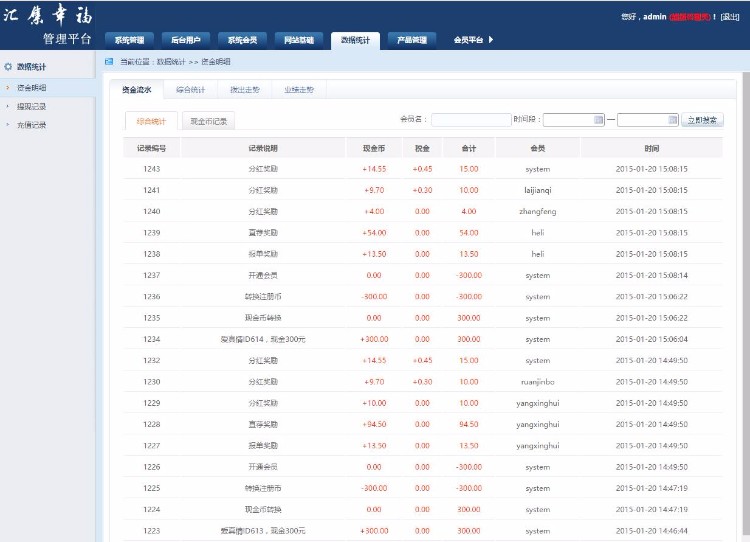Click member name laijianqi

tap(538, 190)
